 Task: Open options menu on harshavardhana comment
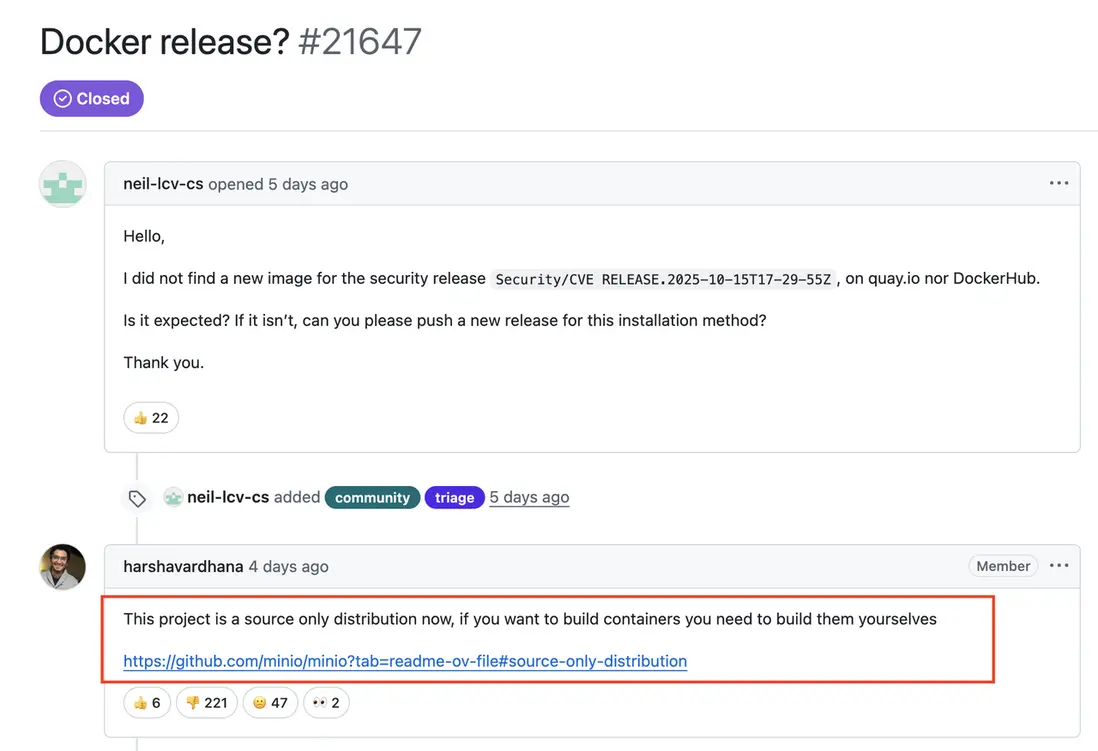tap(1058, 566)
